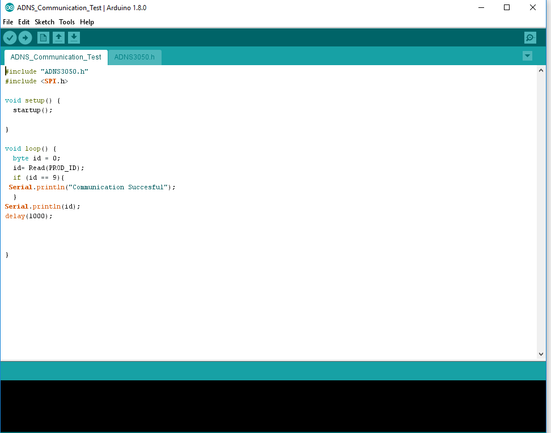551x433 pixels.
Task: Click the editor scrollbar up arrow
Action: click(541, 71)
